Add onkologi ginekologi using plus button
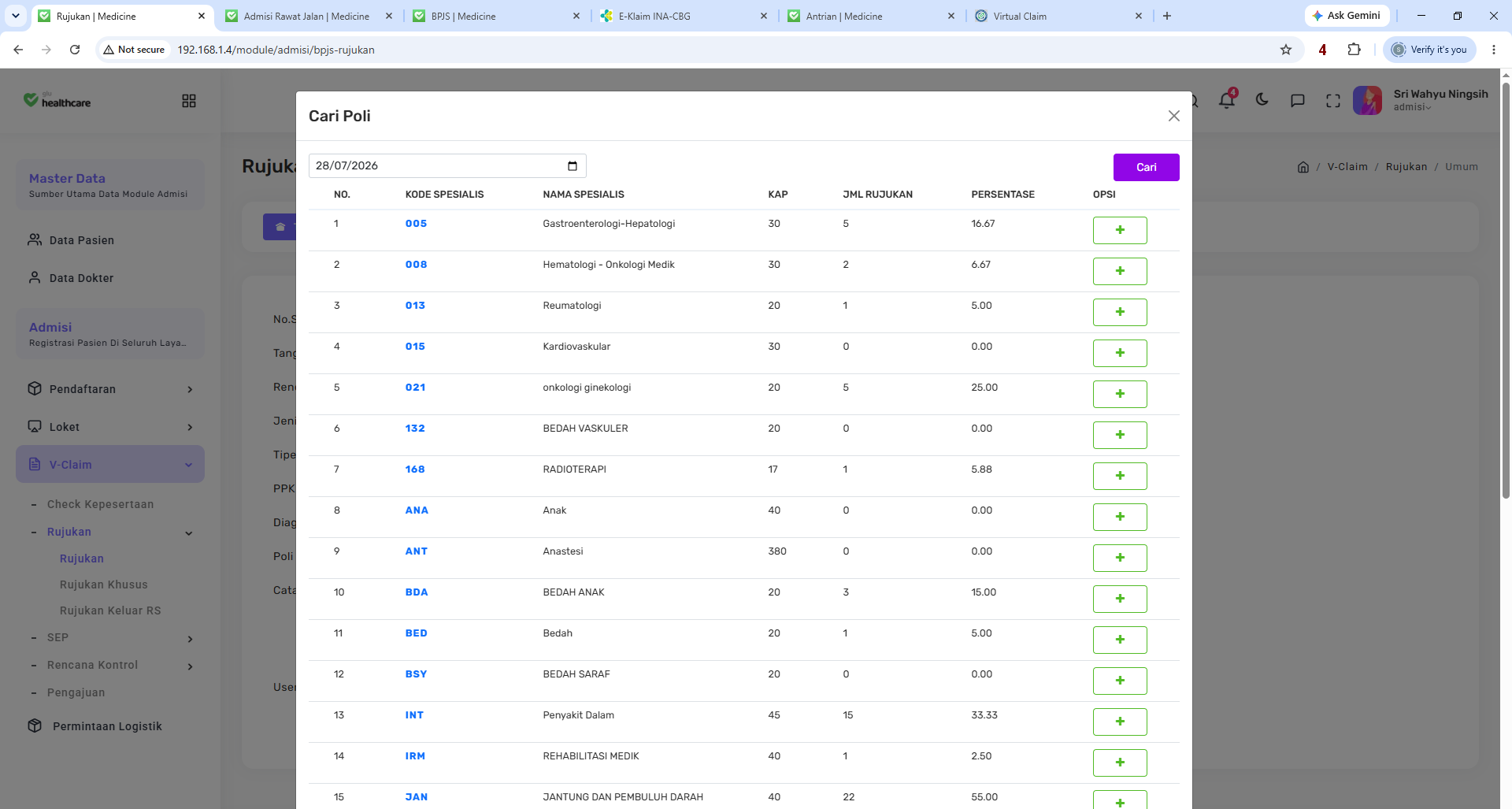 (x=1120, y=394)
